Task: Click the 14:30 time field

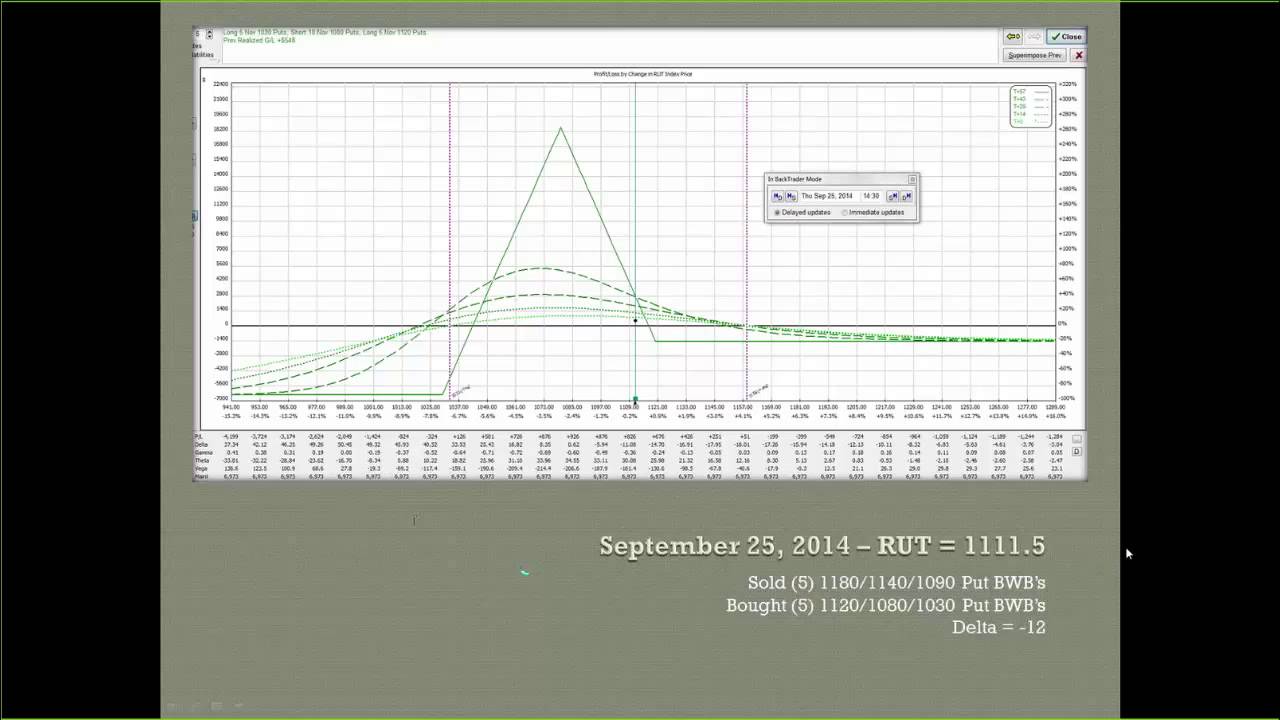Action: pos(871,196)
